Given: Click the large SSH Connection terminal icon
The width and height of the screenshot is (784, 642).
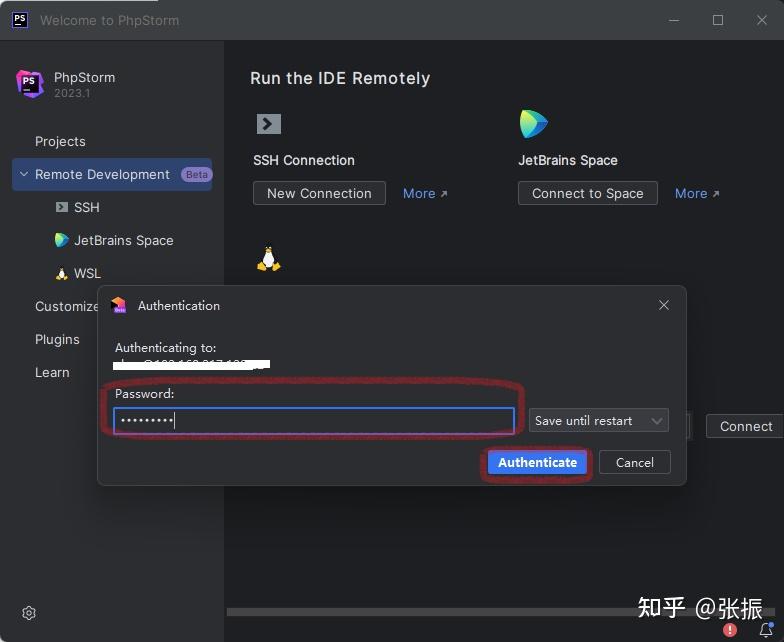Looking at the screenshot, I should [x=268, y=124].
